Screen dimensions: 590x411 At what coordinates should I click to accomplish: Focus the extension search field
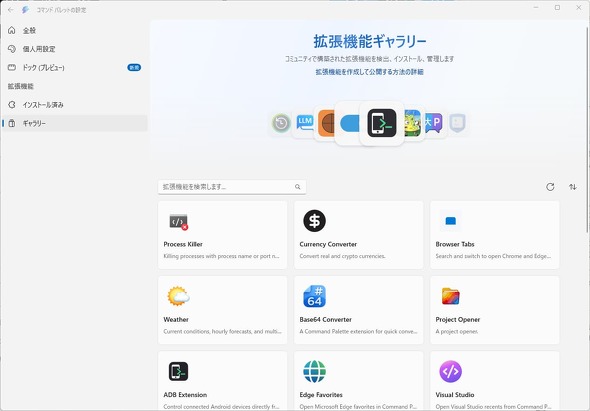[x=232, y=187]
